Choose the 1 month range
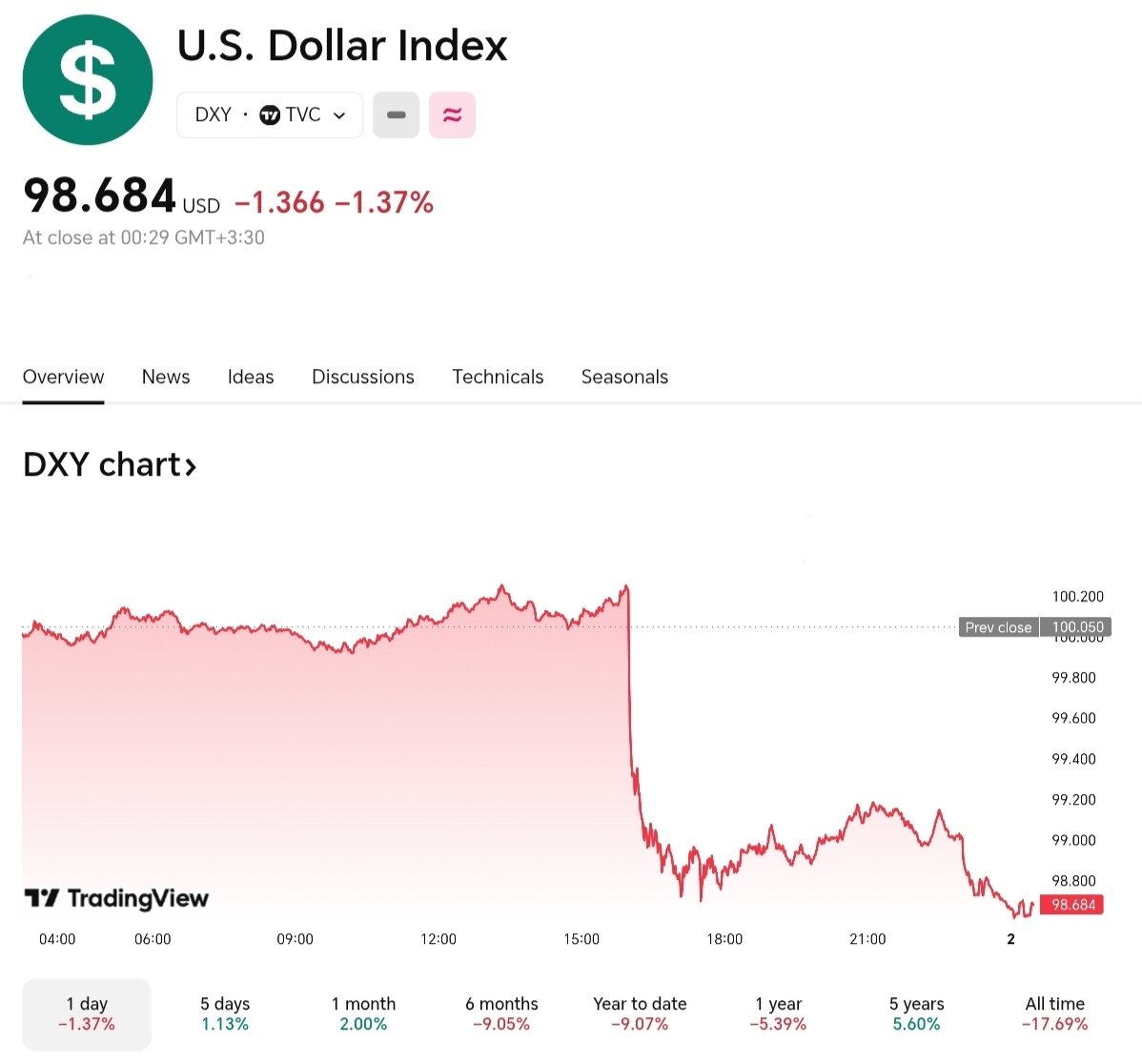The image size is (1142, 1064). 363,1013
